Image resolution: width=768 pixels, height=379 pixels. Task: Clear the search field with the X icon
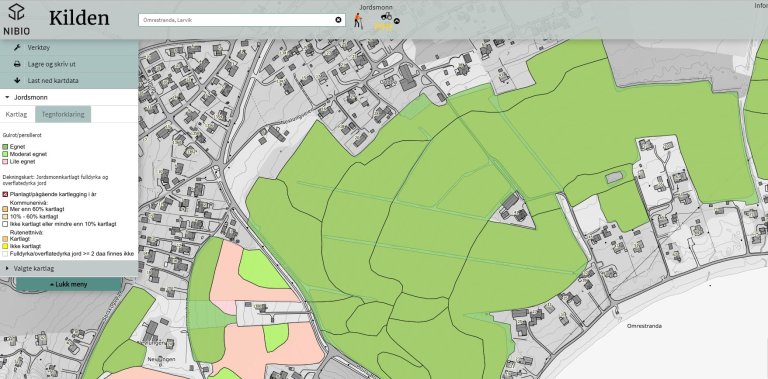coord(338,20)
